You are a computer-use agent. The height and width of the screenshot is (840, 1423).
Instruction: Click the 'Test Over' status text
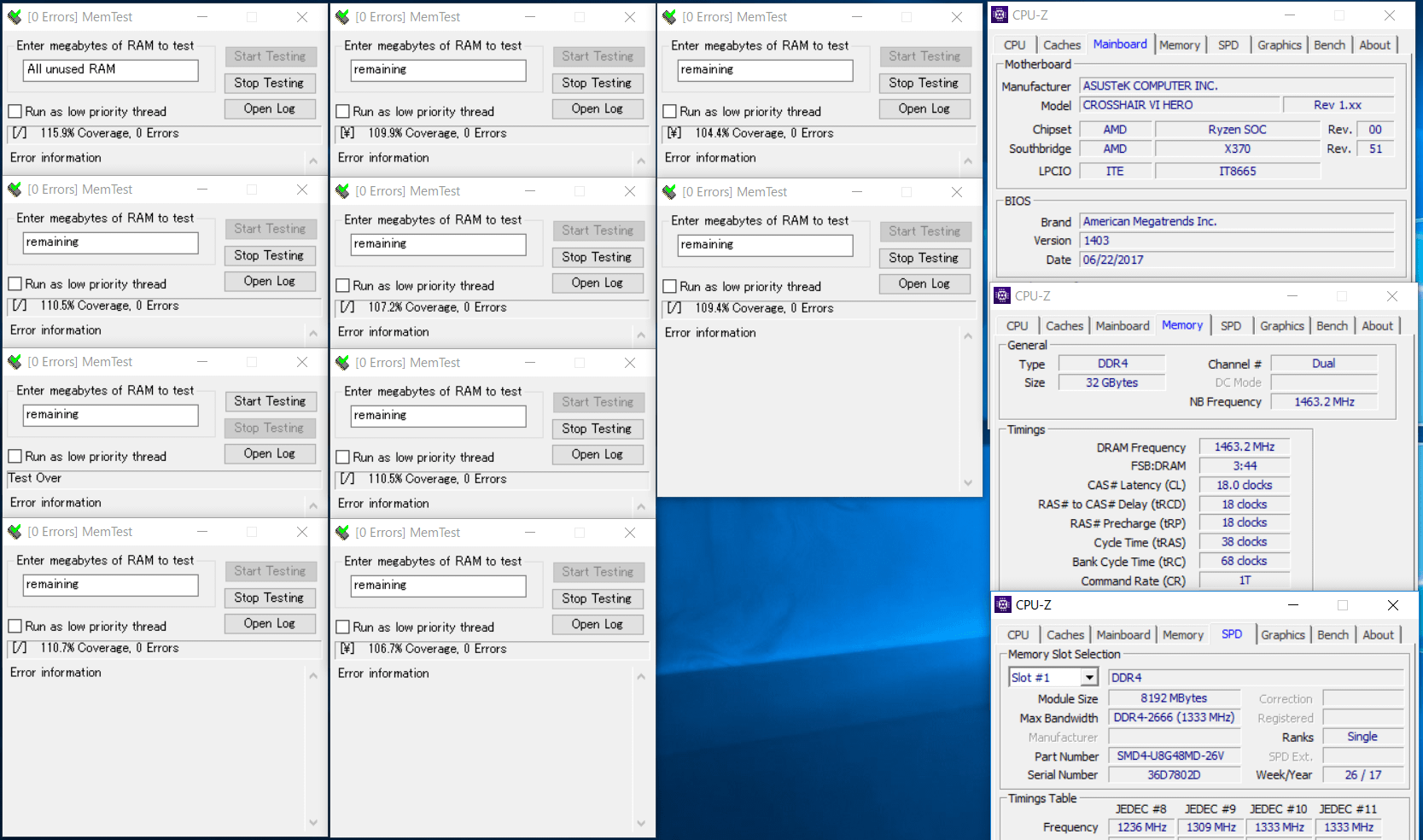[35, 478]
